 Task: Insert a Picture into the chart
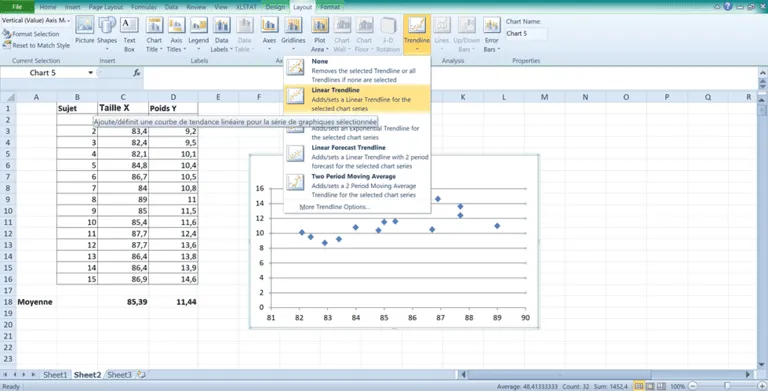[x=85, y=31]
